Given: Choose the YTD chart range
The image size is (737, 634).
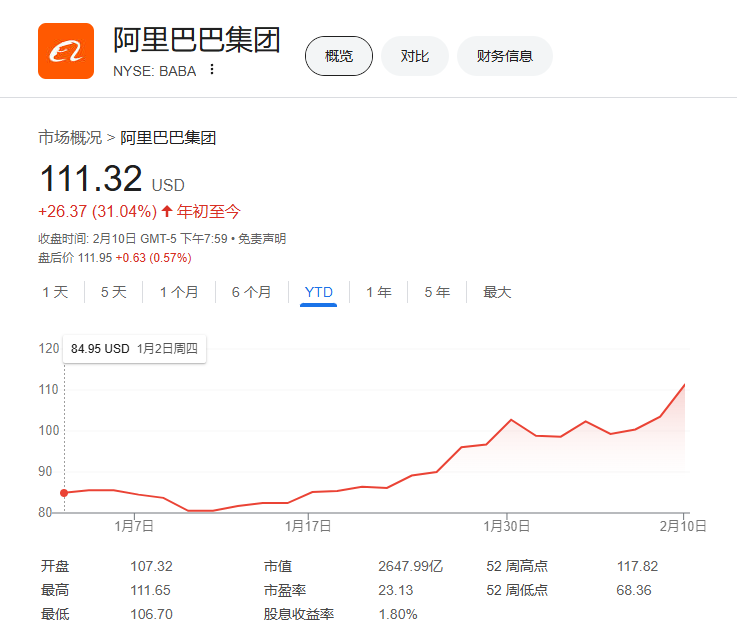Looking at the screenshot, I should [x=318, y=292].
